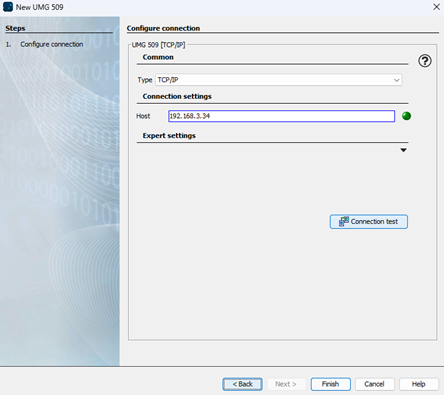Close the New UMG 509 dialog

pos(436,7)
